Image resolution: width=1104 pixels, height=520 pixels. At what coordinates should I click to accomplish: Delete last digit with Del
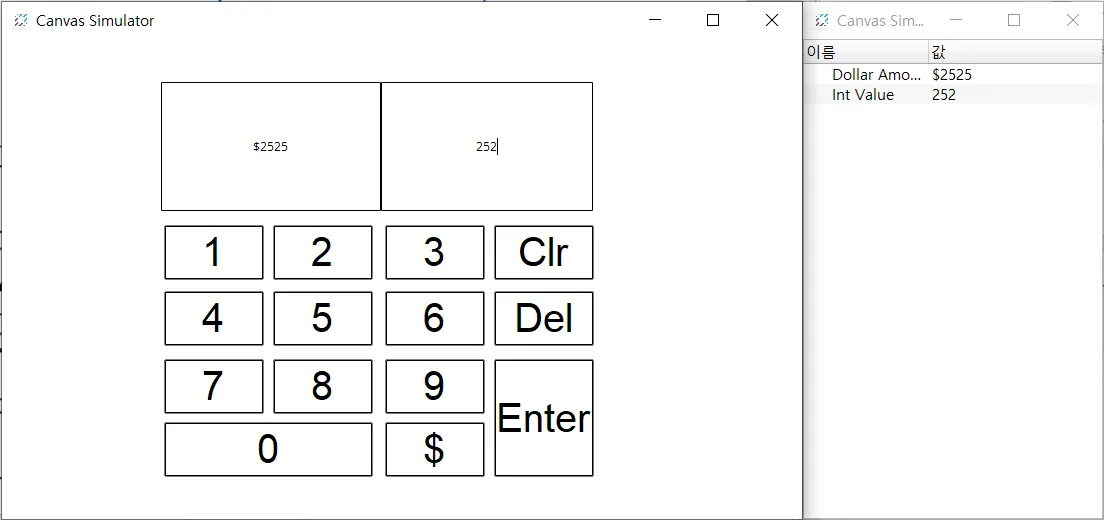coord(543,318)
